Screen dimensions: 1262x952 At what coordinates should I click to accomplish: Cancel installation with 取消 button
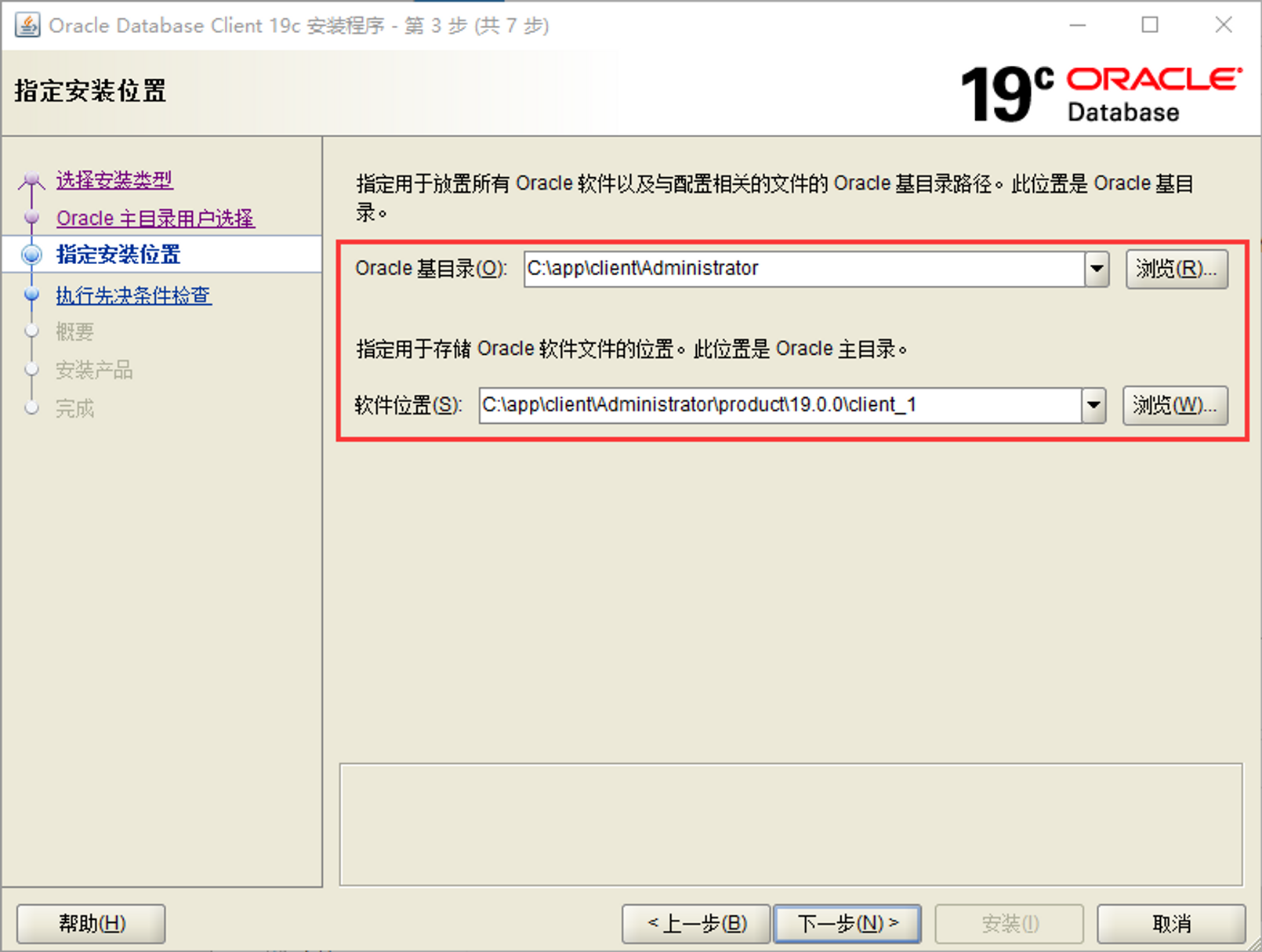(x=1171, y=924)
